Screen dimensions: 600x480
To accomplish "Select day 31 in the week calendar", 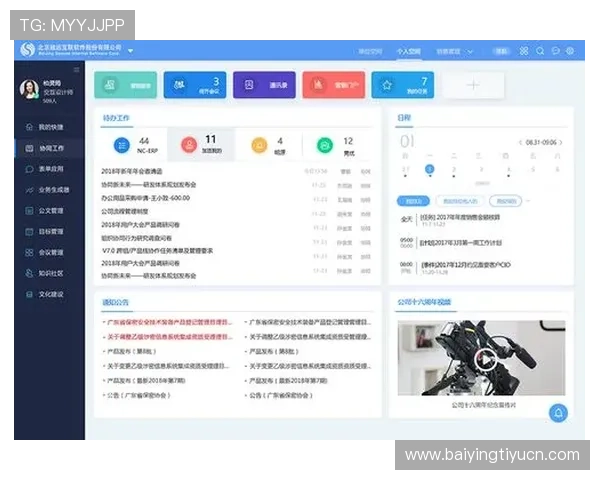I will coord(406,170).
